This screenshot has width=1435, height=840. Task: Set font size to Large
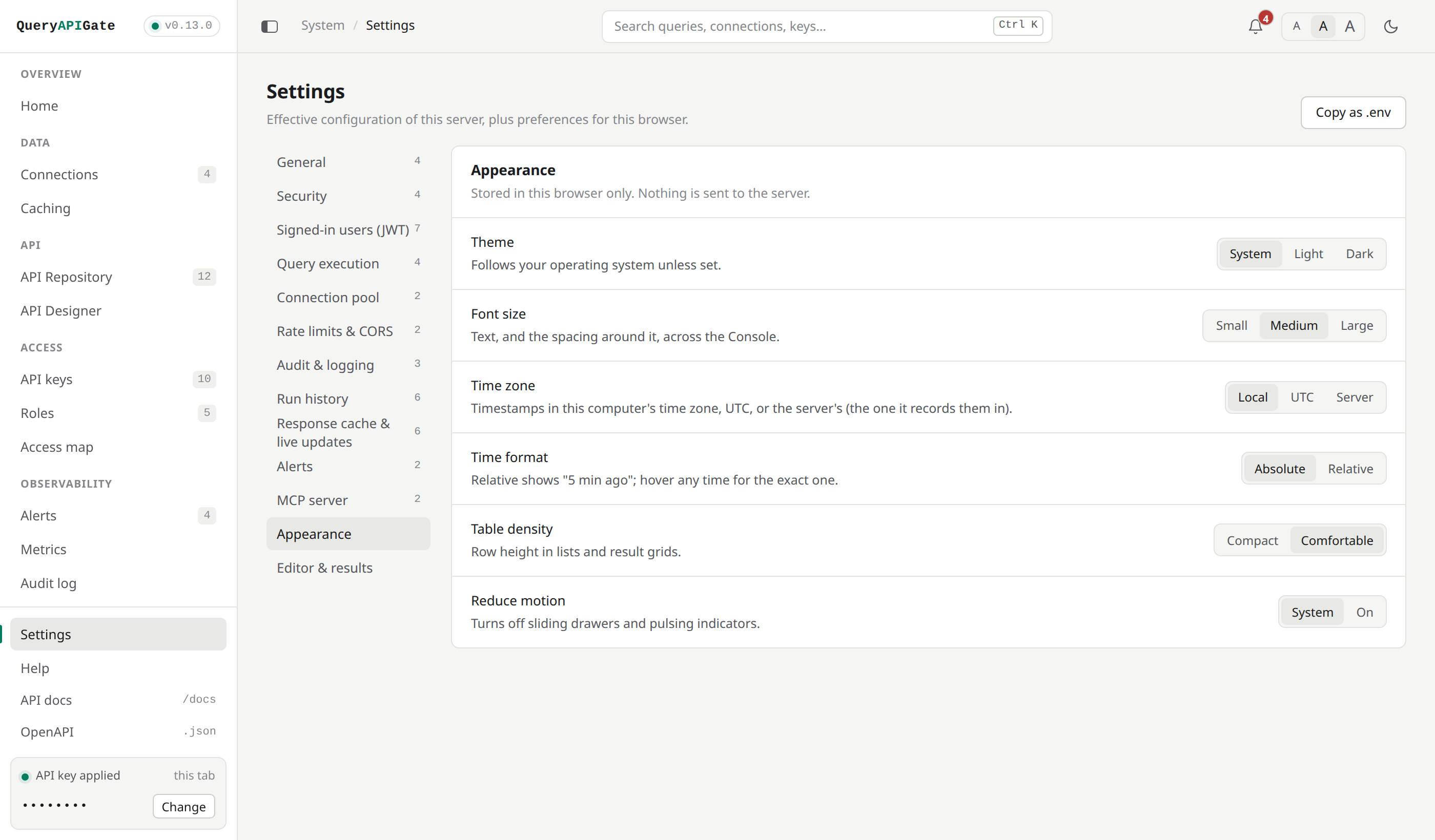tap(1357, 326)
